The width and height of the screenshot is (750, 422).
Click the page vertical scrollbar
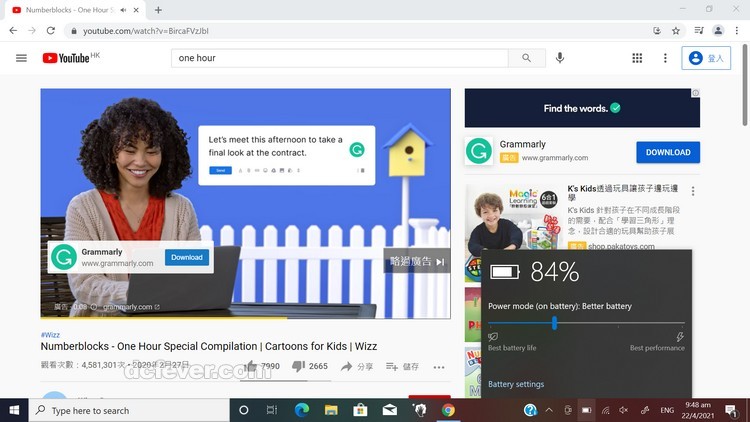pos(745,85)
